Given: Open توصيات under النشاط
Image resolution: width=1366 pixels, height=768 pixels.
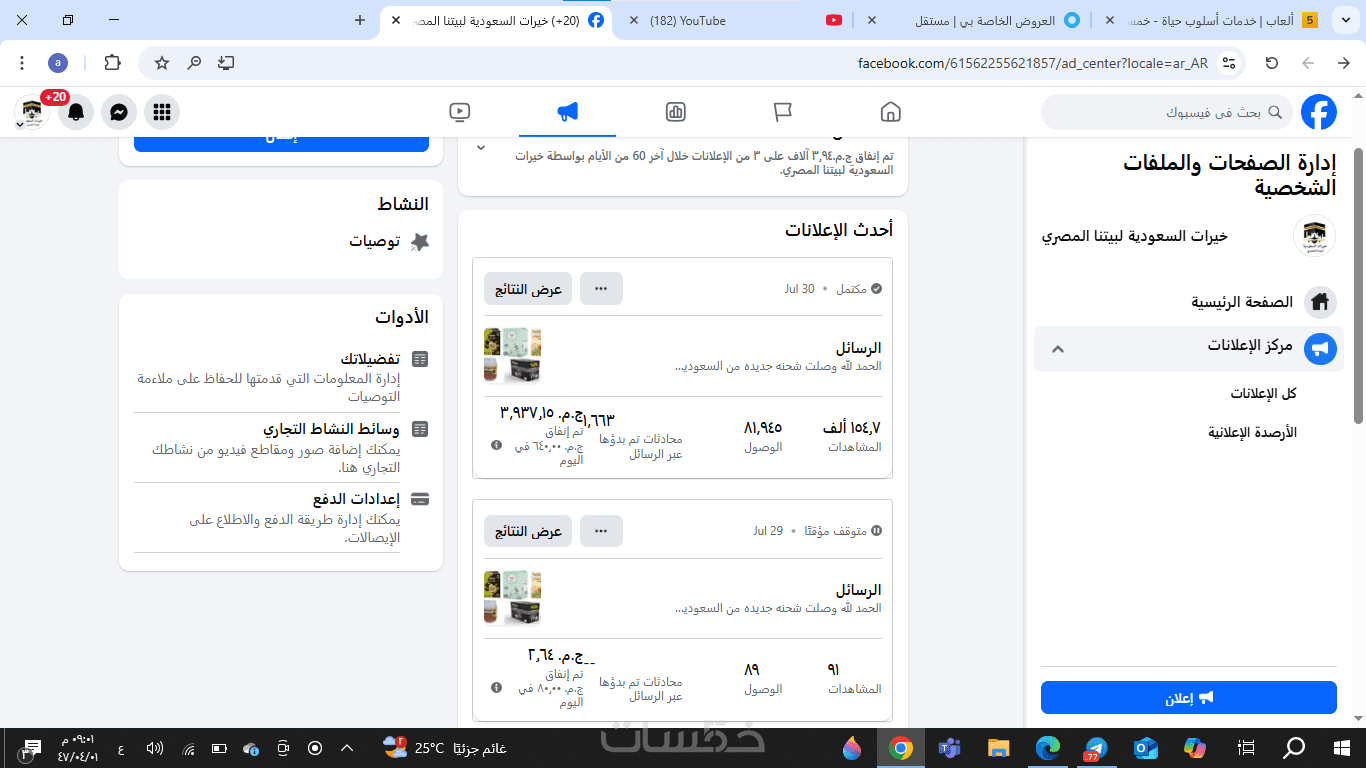Looking at the screenshot, I should 389,241.
